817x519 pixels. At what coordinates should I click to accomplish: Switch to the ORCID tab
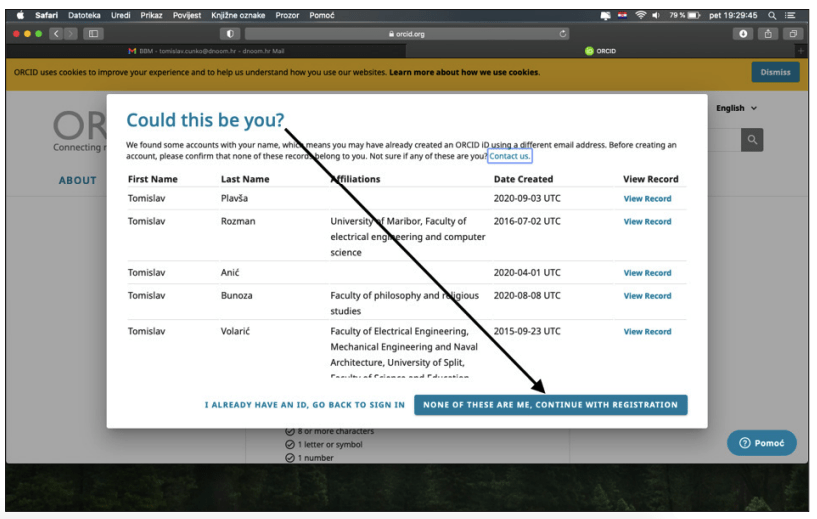600,51
